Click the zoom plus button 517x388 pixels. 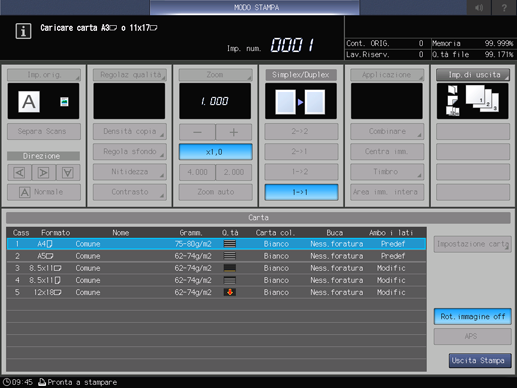(234, 132)
